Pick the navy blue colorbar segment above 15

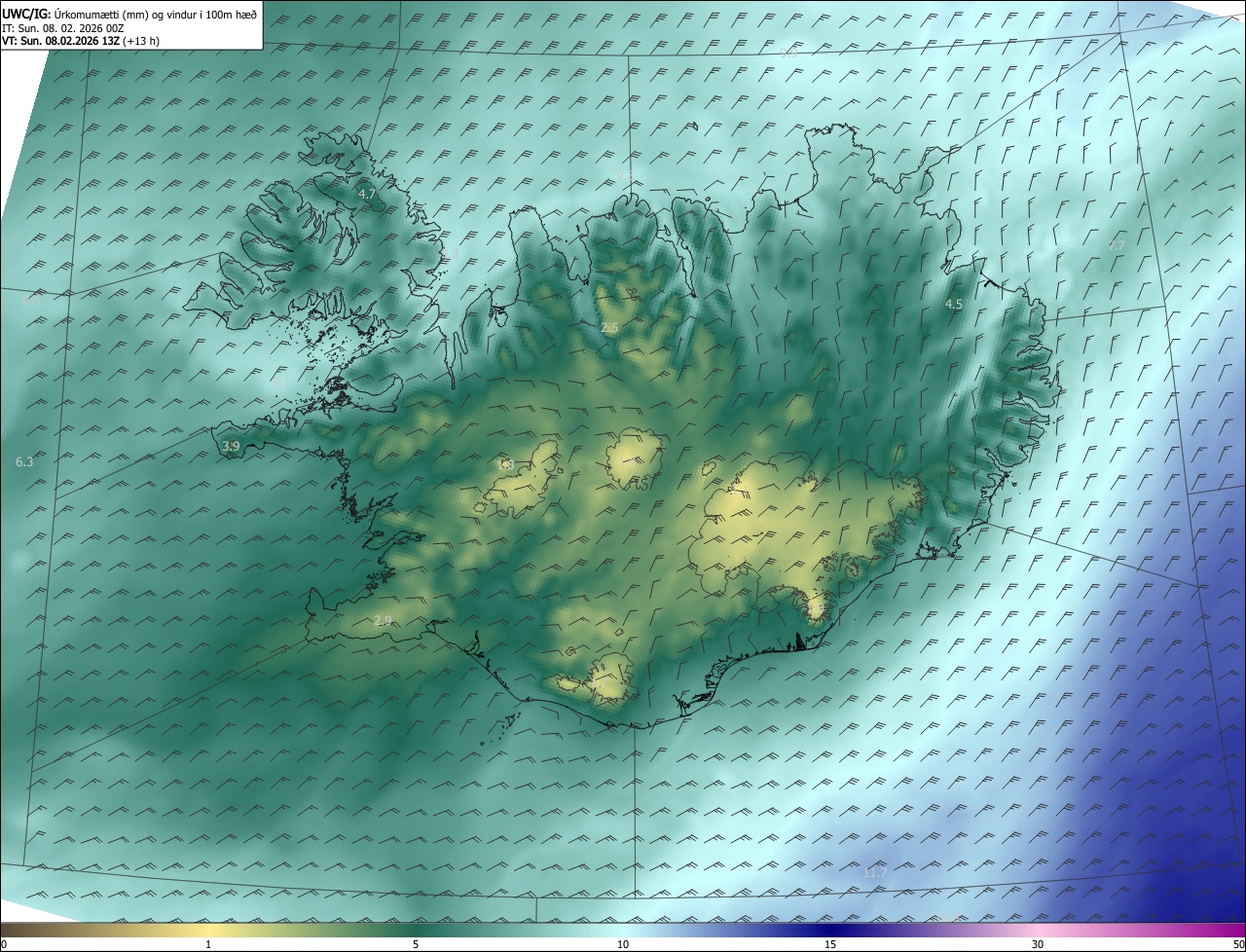(830, 930)
